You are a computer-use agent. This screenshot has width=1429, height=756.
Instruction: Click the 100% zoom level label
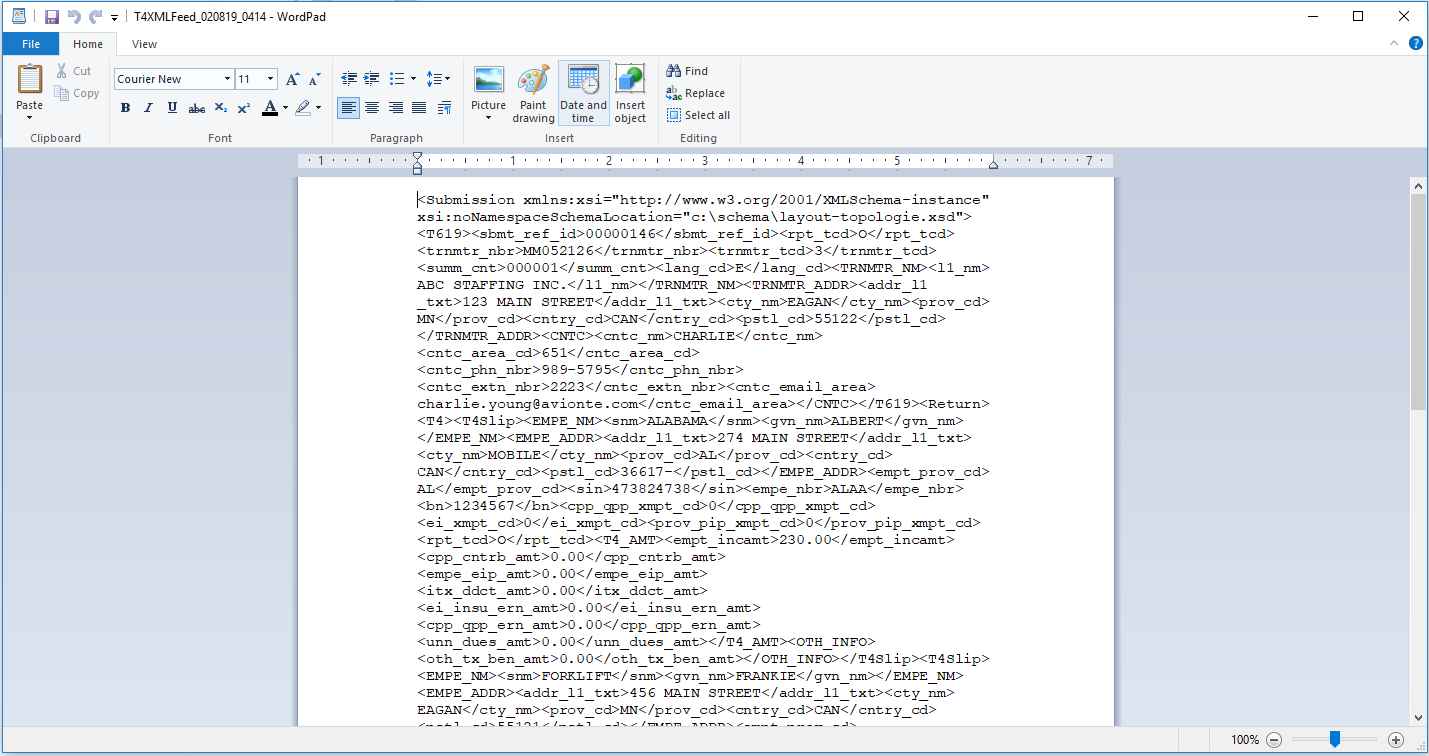[1245, 740]
